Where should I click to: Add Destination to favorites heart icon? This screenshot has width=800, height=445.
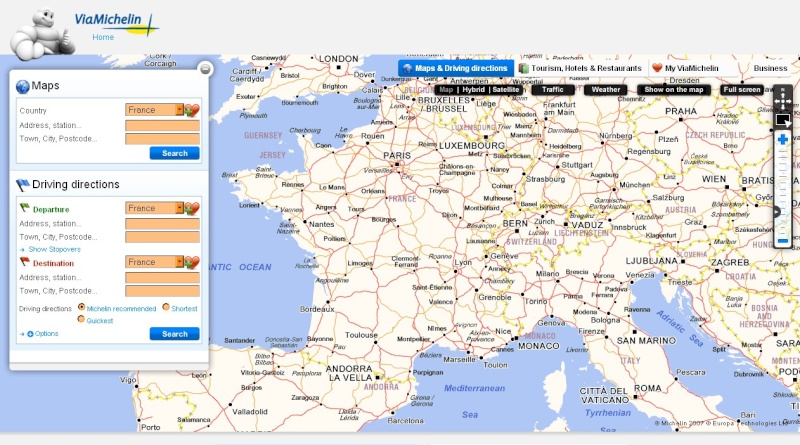tap(192, 262)
